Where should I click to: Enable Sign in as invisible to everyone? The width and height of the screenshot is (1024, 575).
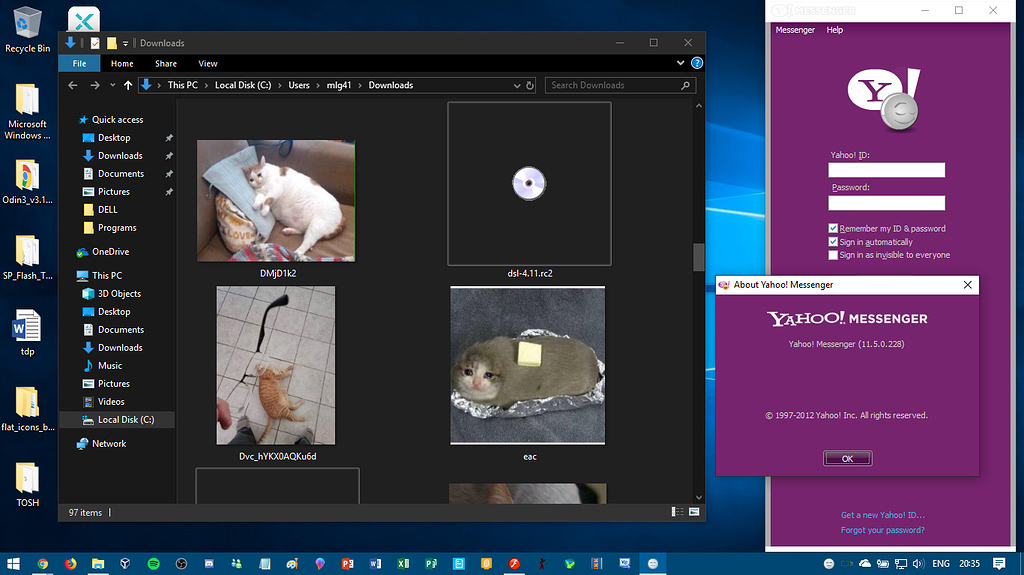(x=833, y=255)
